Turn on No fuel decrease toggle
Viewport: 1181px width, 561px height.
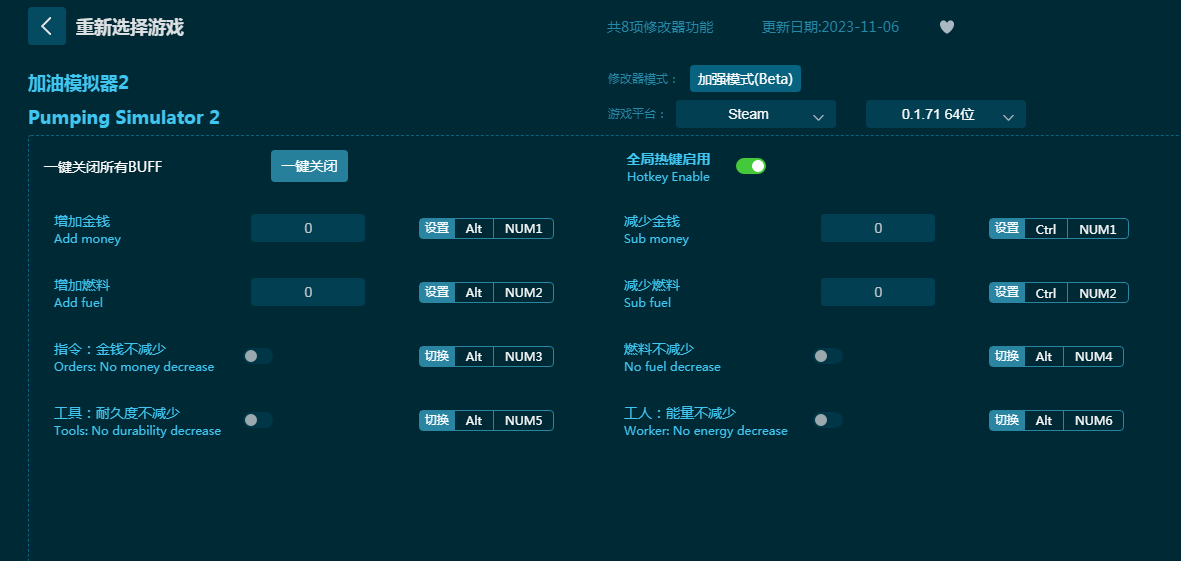(828, 356)
